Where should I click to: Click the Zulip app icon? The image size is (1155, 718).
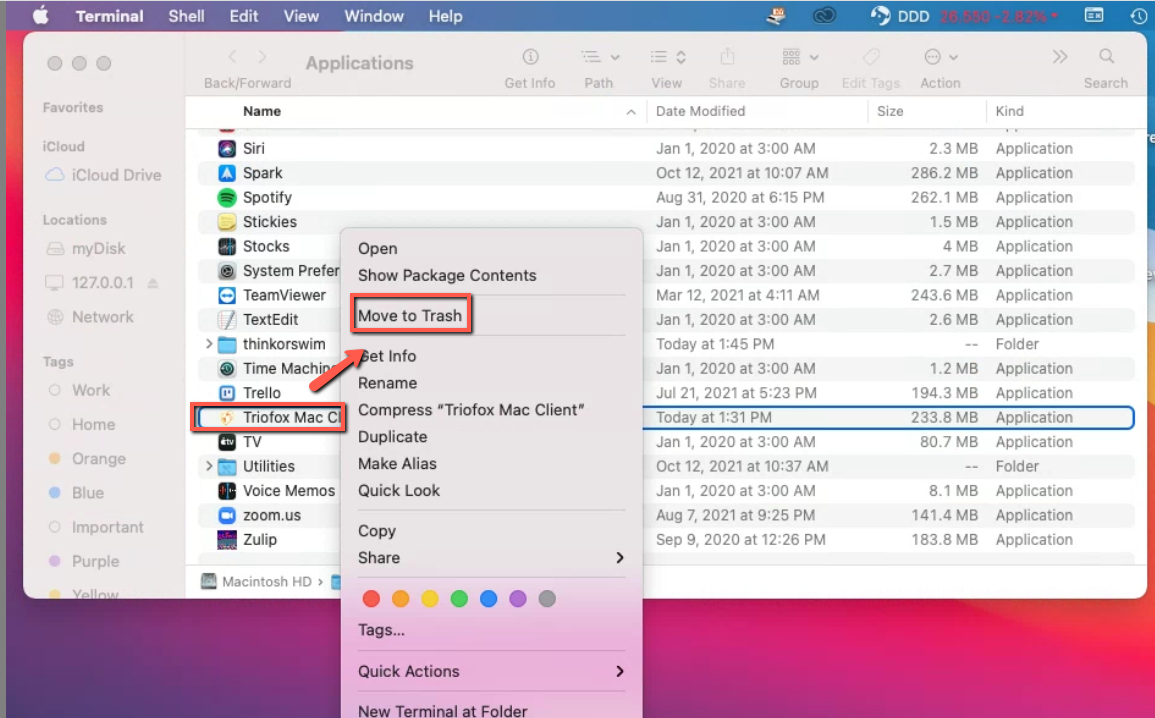point(227,540)
